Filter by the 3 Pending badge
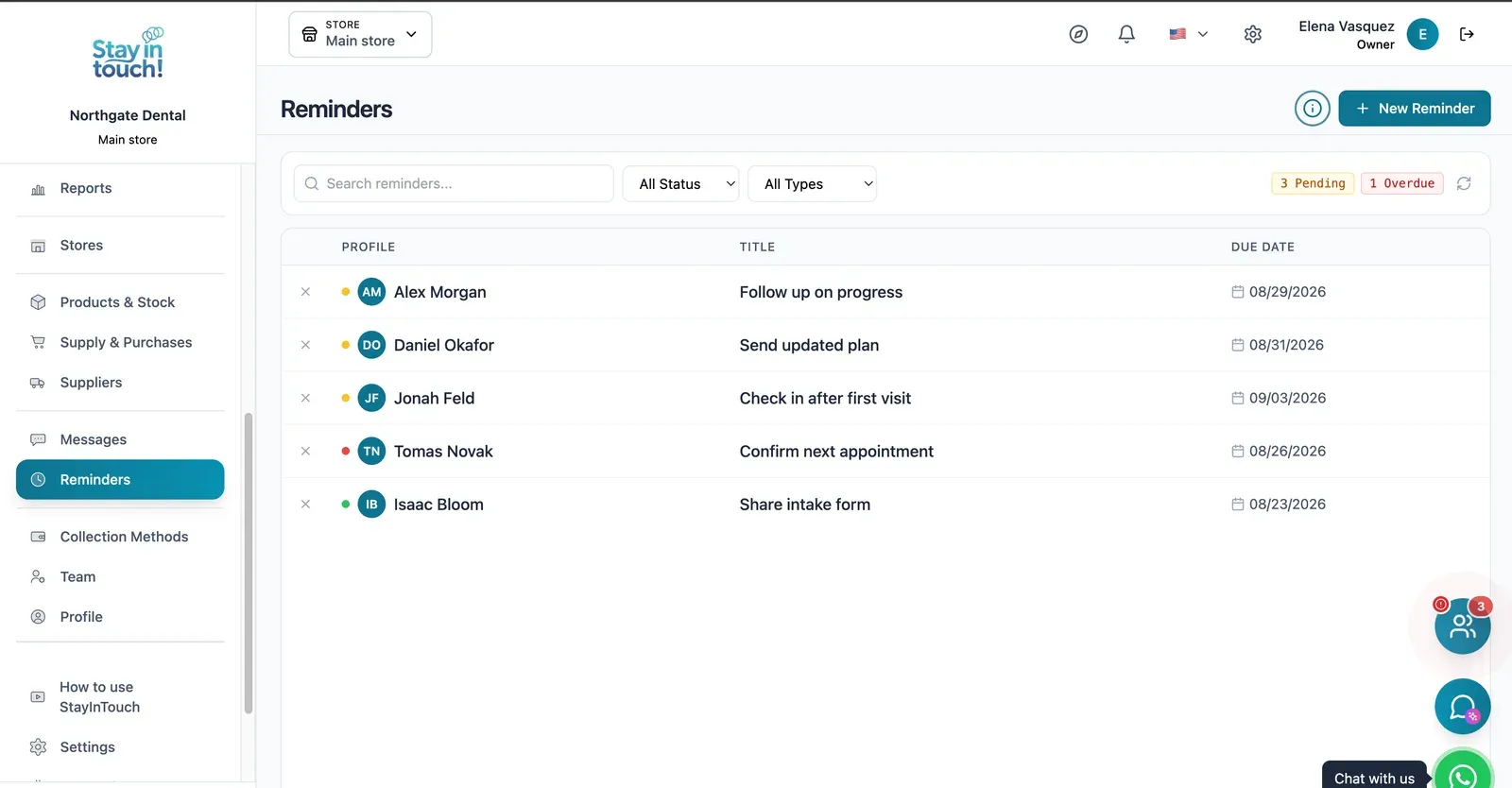Screen dimensions: 1512x788 [x=1313, y=183]
